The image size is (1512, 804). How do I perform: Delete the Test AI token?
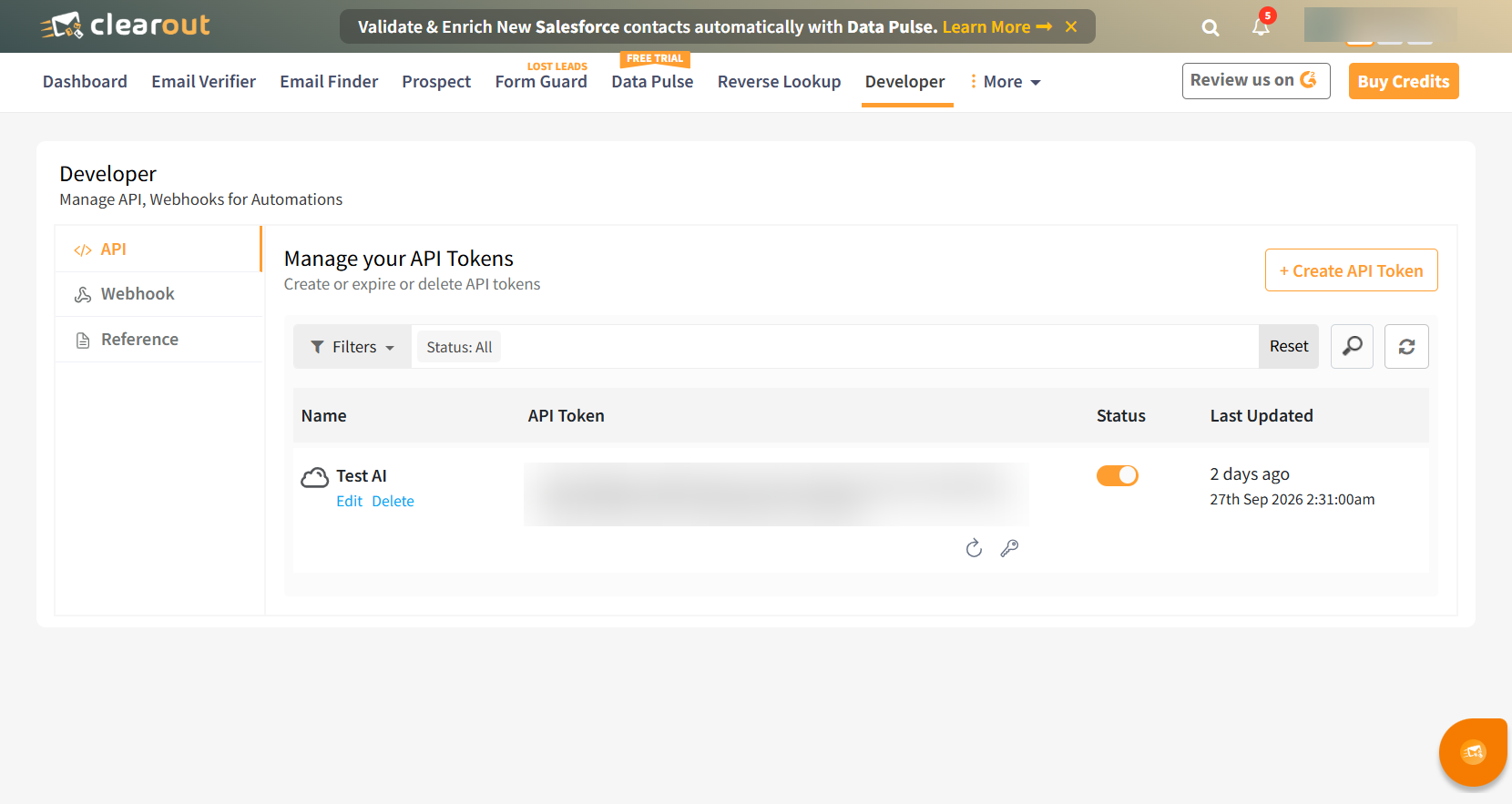tap(393, 501)
